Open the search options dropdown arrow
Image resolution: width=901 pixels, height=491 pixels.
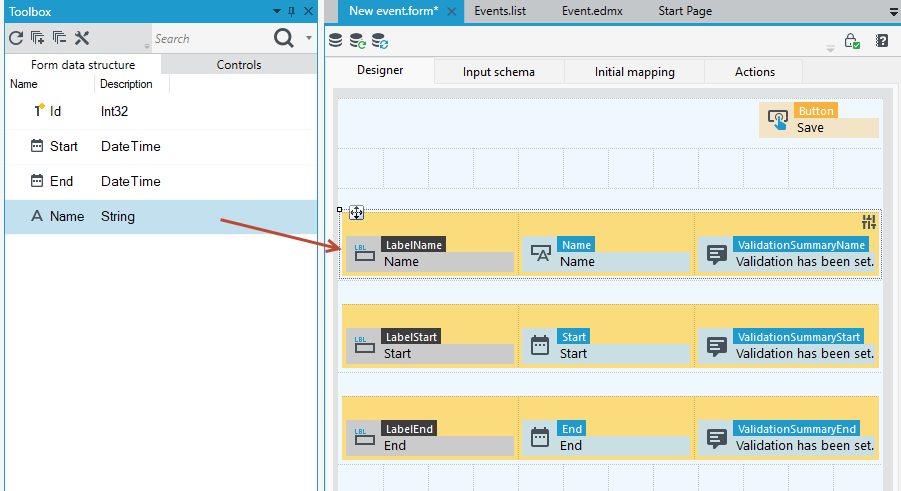(x=309, y=38)
